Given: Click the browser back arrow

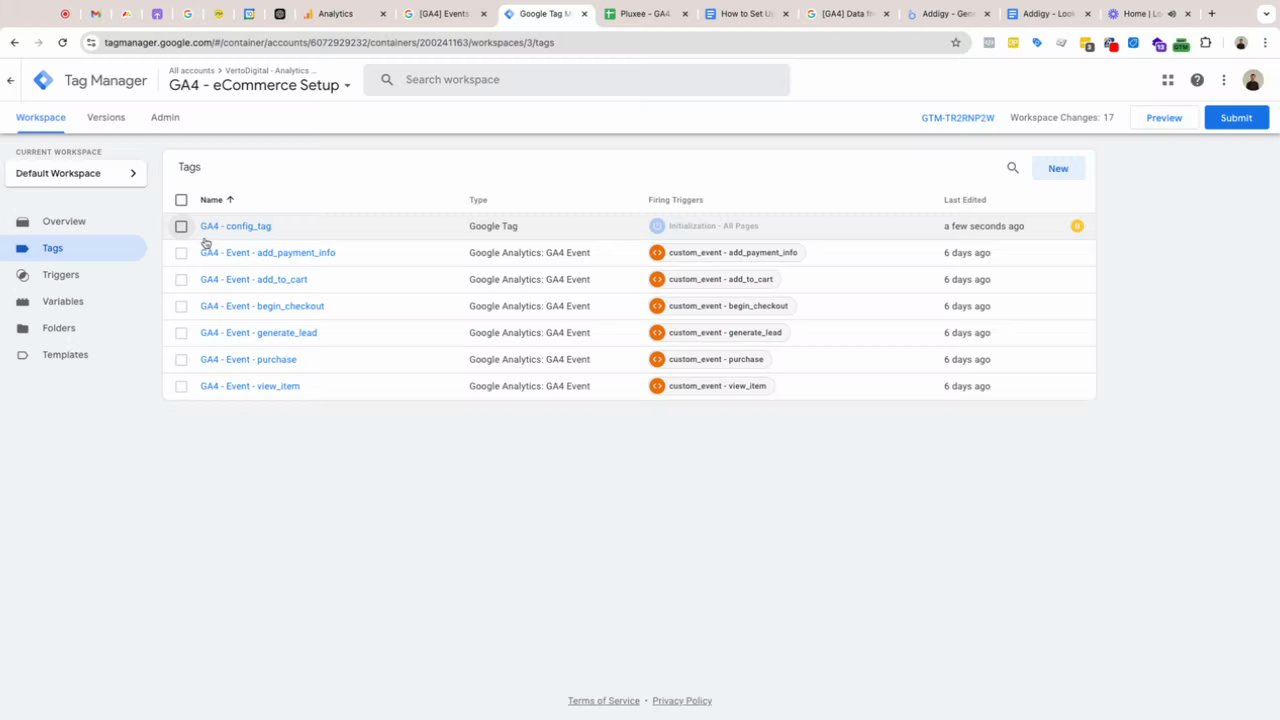Looking at the screenshot, I should pyautogui.click(x=14, y=43).
